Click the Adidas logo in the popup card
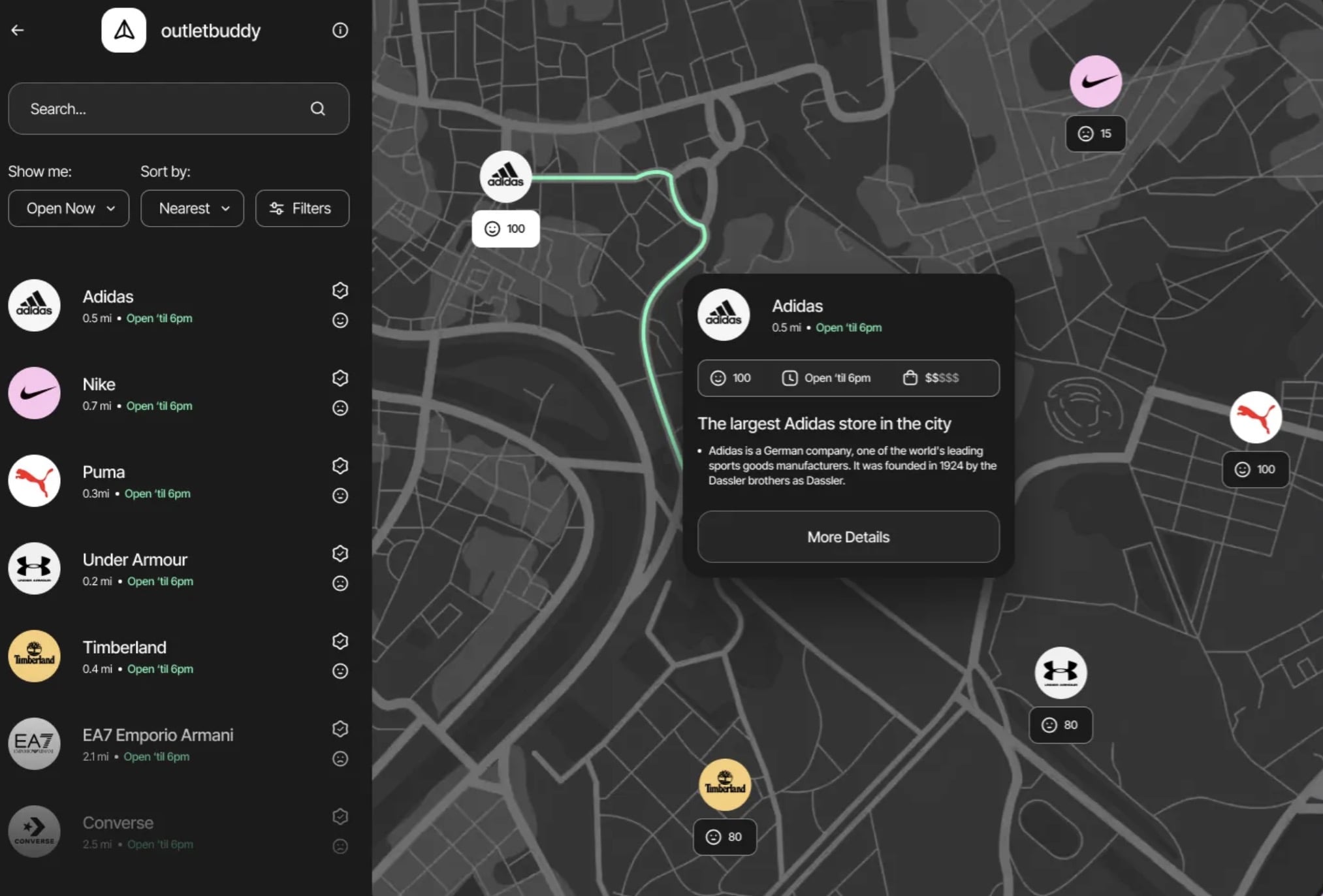The image size is (1323, 896). pos(724,315)
